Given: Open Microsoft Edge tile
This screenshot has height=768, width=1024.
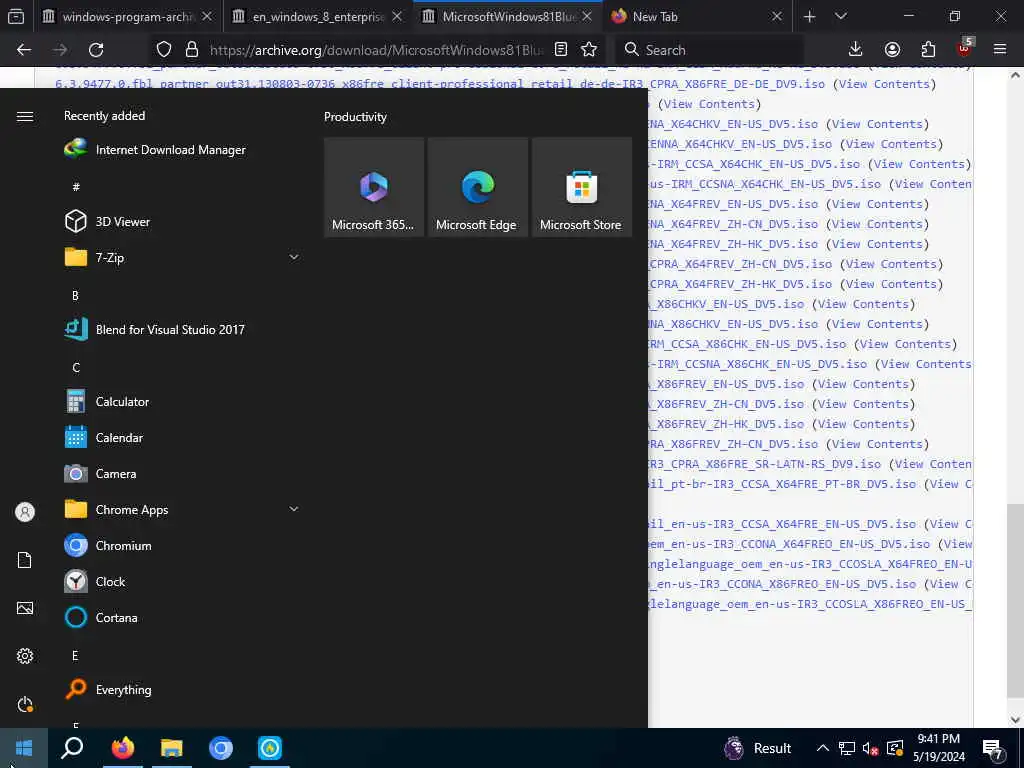Looking at the screenshot, I should coord(477,187).
